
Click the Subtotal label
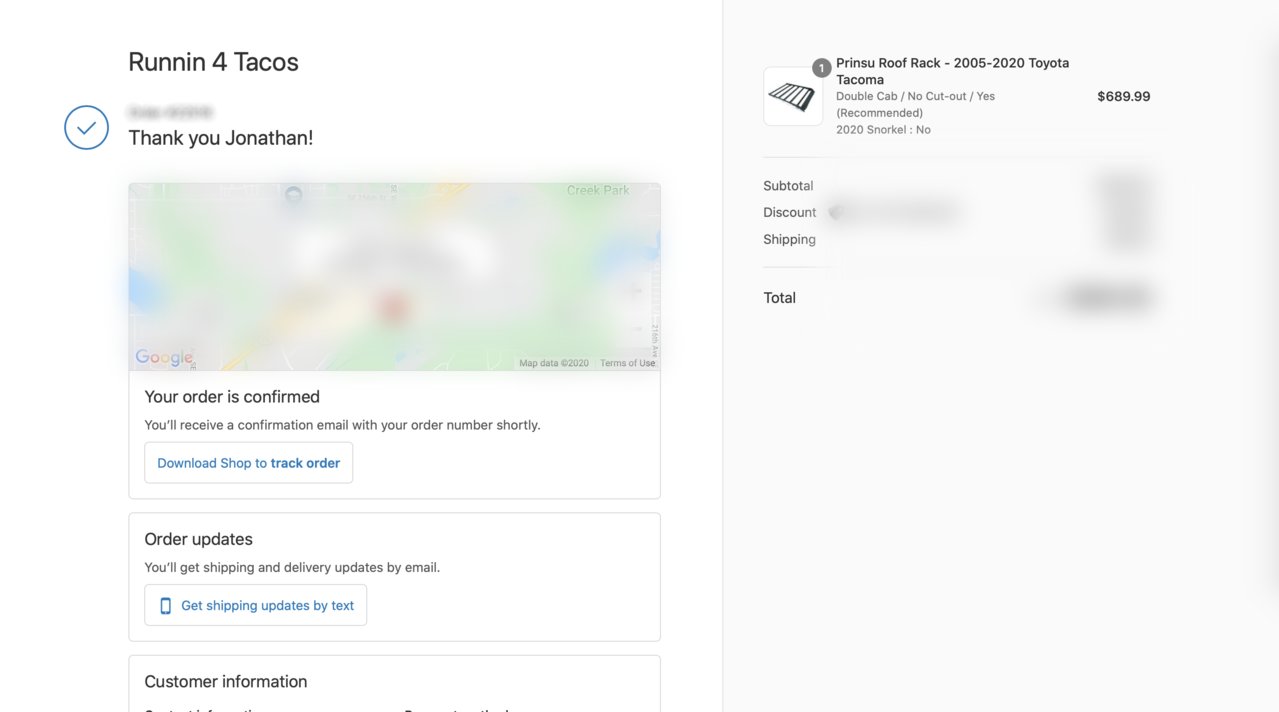point(788,186)
